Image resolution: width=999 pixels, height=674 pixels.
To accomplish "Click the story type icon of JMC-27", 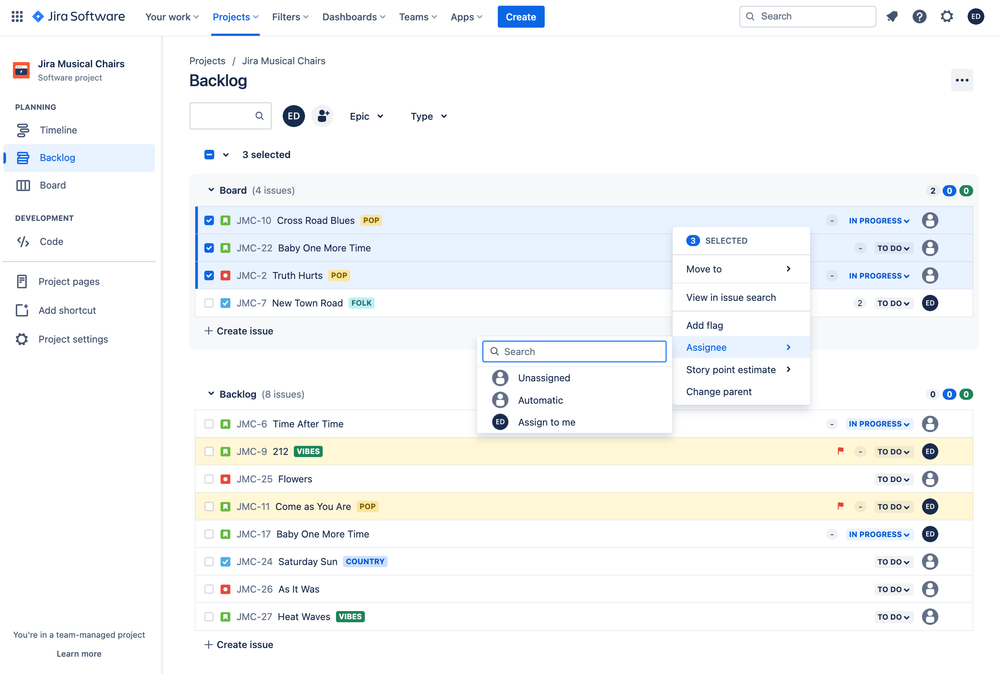I will click(226, 617).
